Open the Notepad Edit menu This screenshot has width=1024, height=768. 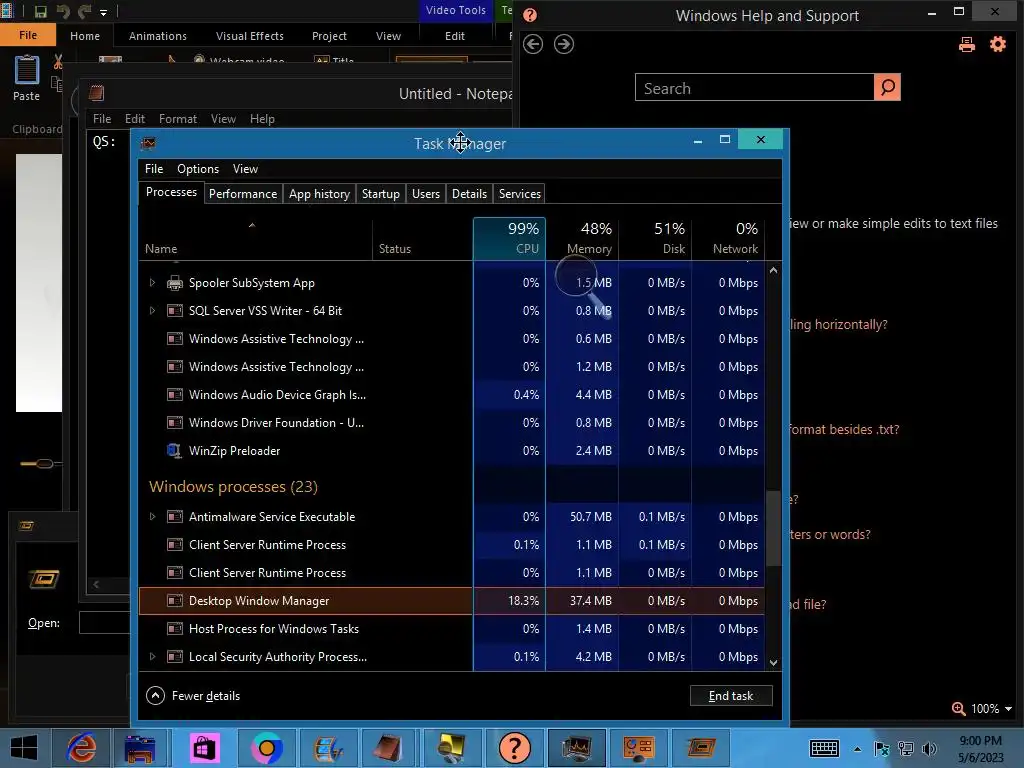[135, 119]
